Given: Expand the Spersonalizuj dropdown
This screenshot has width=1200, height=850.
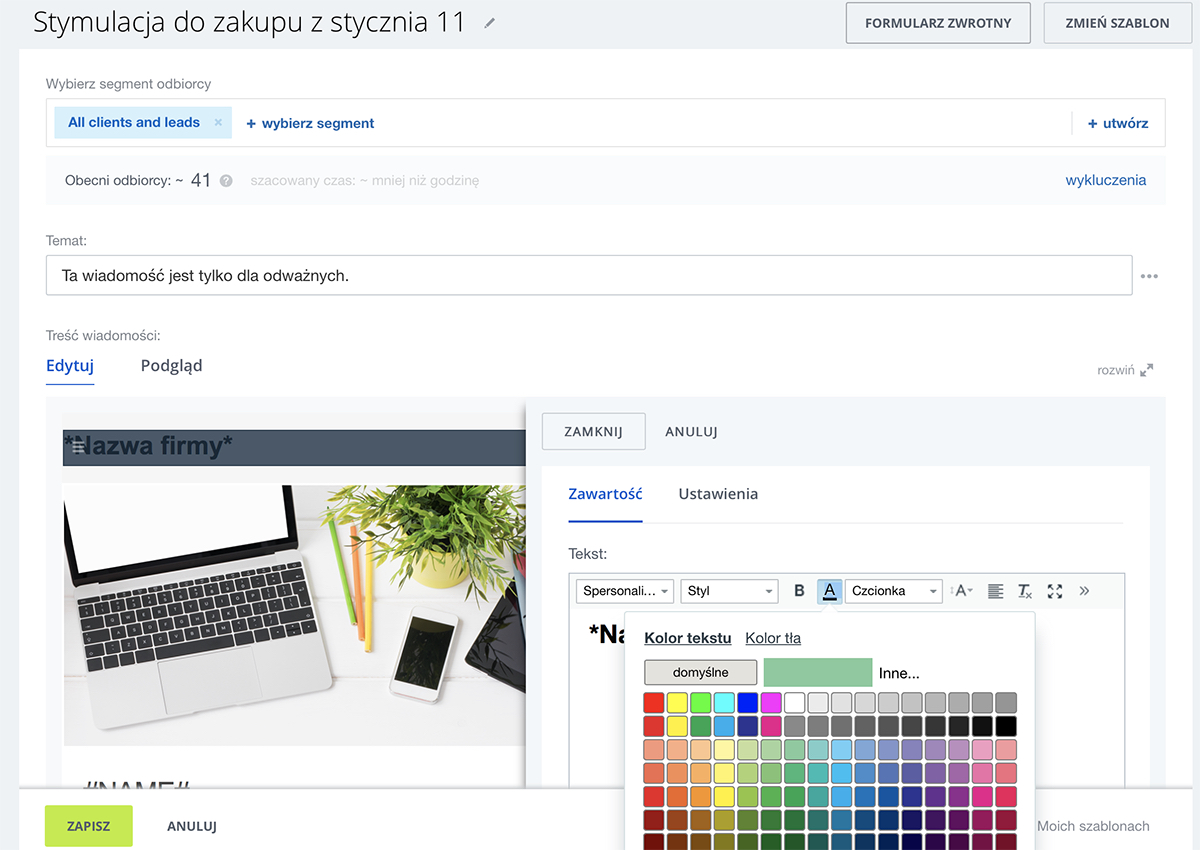Looking at the screenshot, I should [x=625, y=591].
